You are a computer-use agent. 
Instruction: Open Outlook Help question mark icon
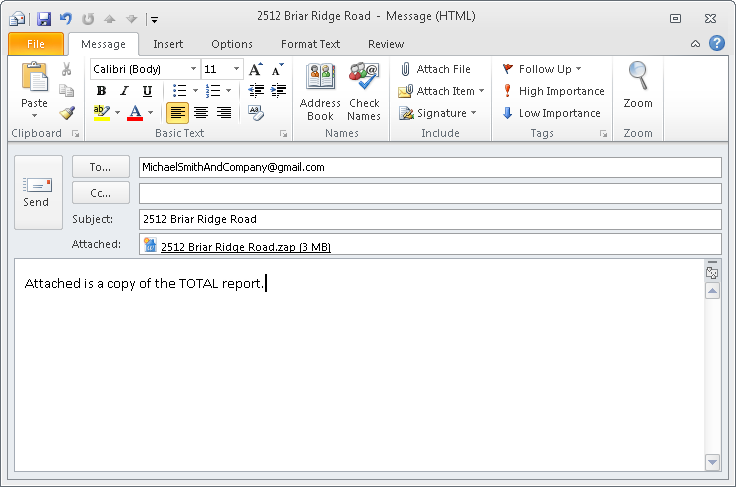[x=716, y=44]
